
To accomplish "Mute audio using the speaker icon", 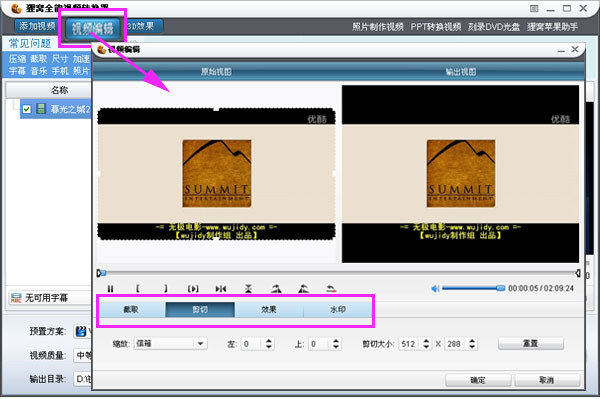I will pos(435,288).
